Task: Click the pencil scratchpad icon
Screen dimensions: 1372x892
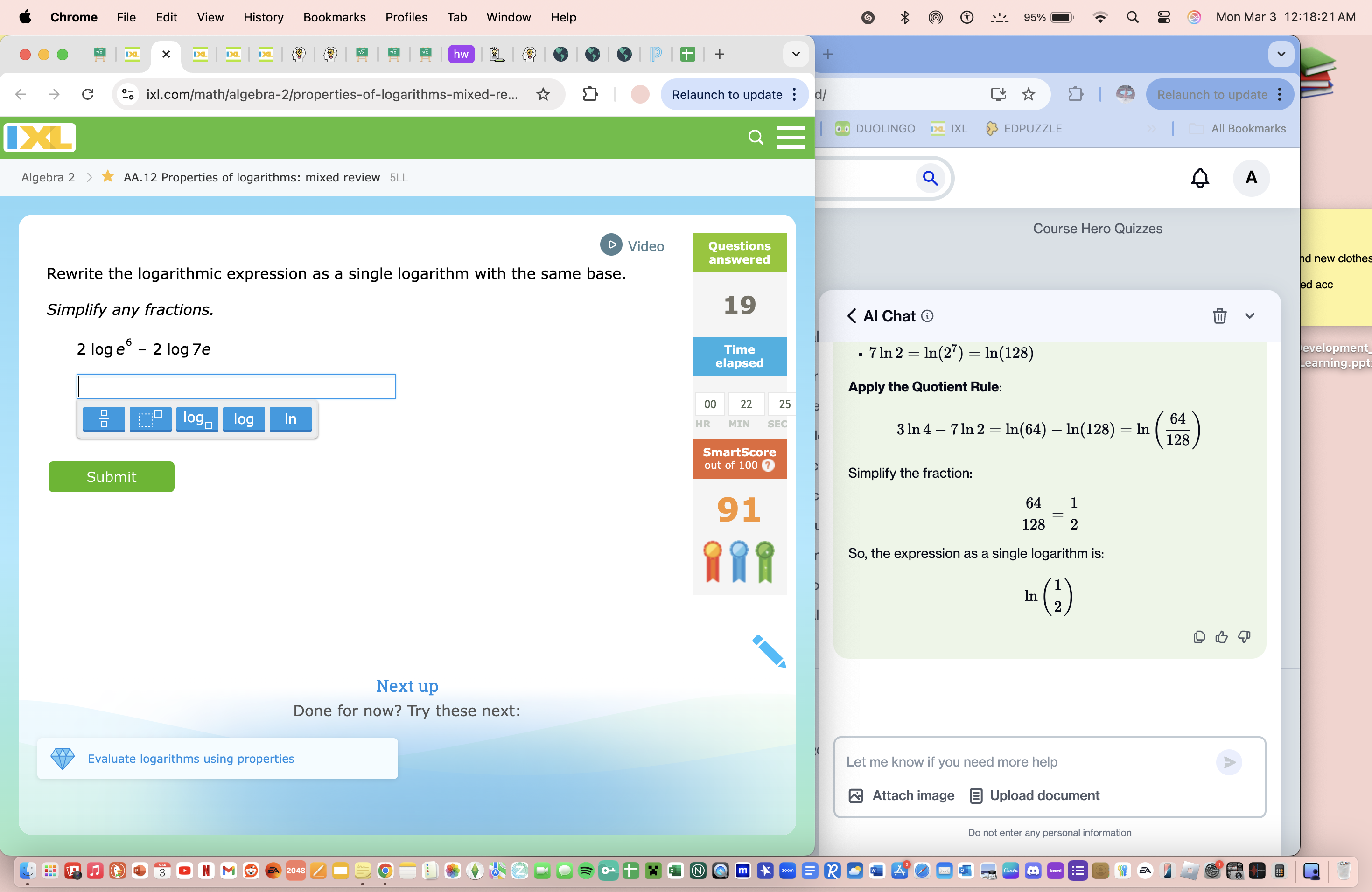Action: pyautogui.click(x=769, y=652)
